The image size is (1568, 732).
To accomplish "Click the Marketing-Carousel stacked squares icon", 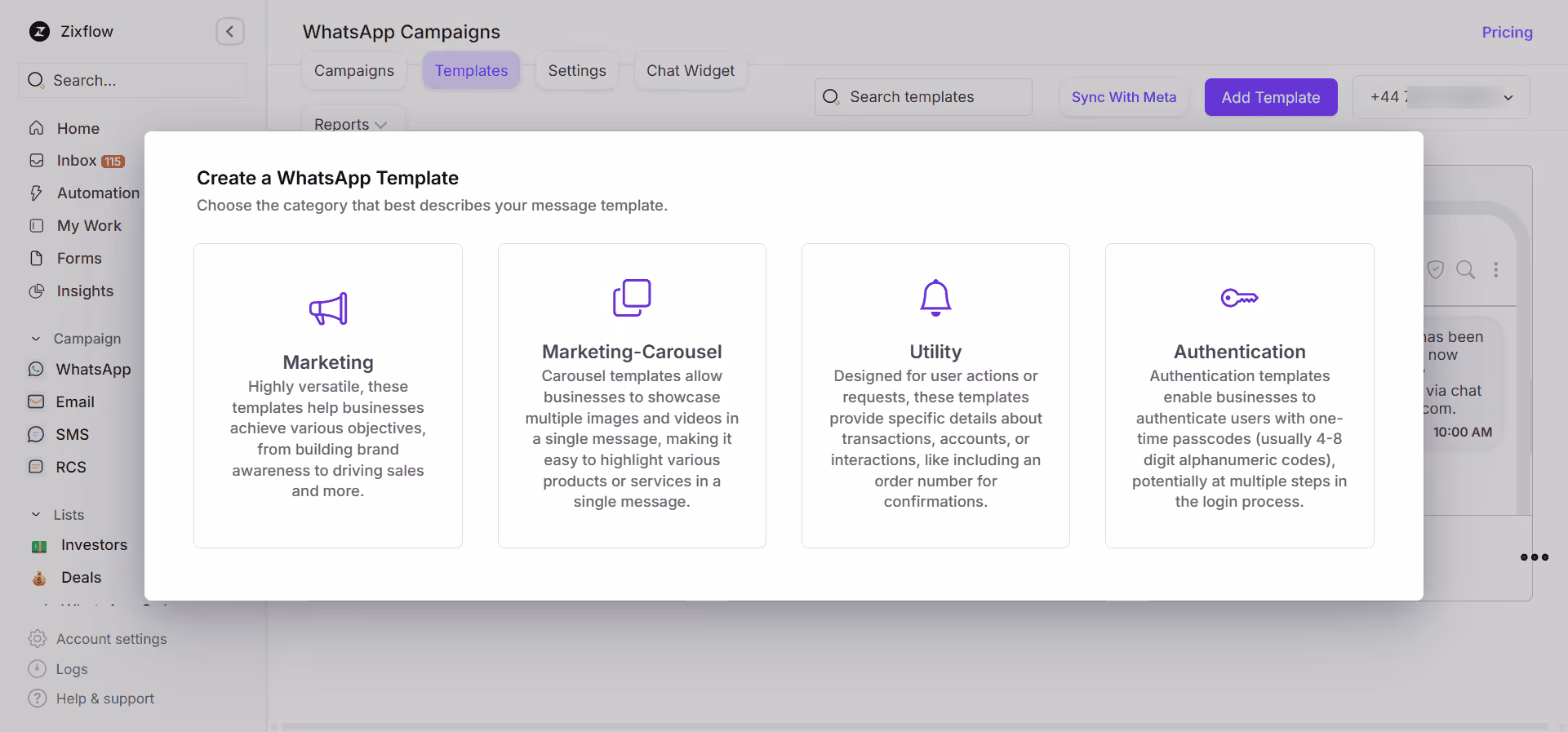I will point(632,298).
